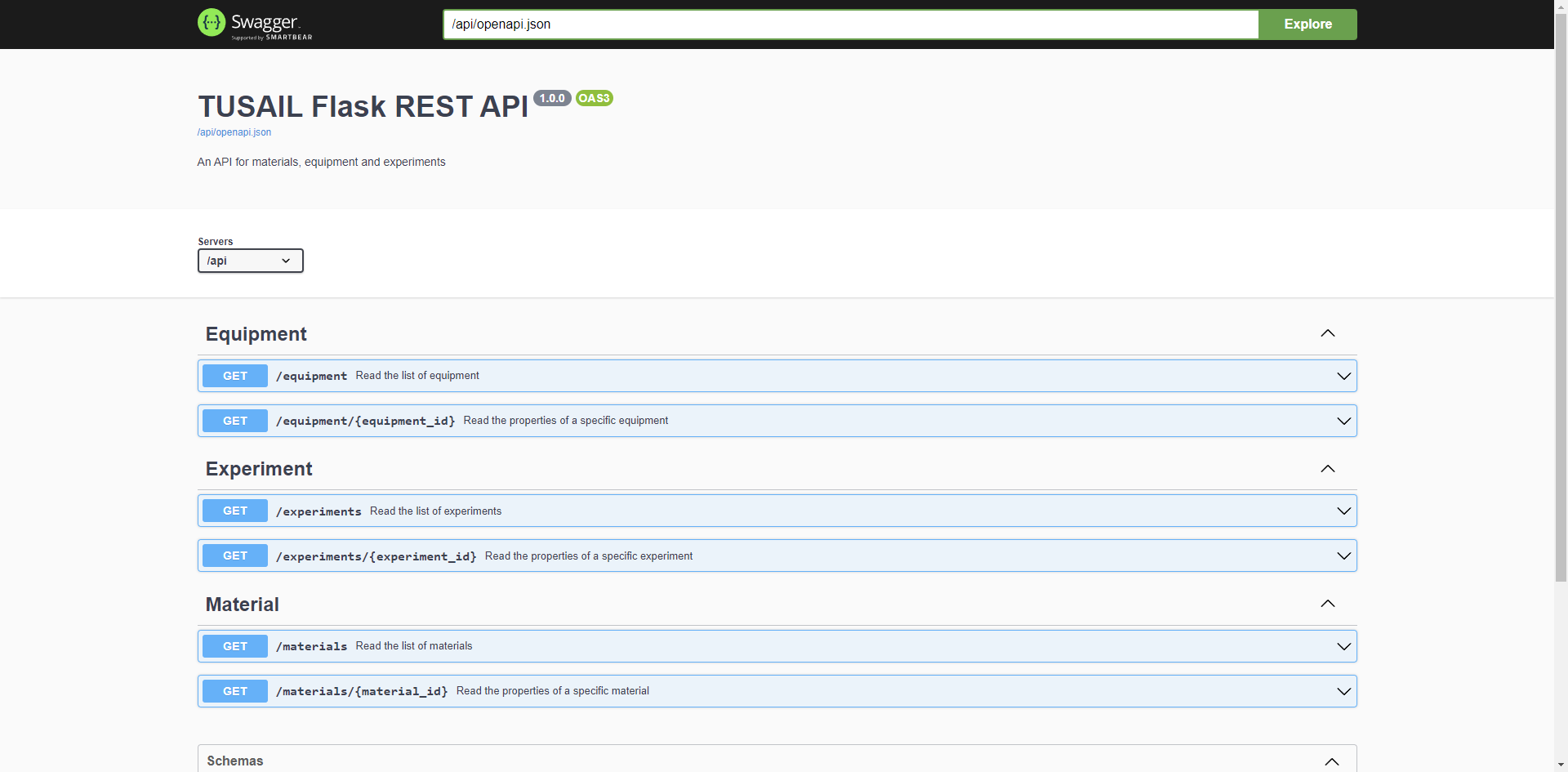This screenshot has width=1568, height=772.
Task: Collapse the Equipment section chevron
Action: pos(1328,333)
